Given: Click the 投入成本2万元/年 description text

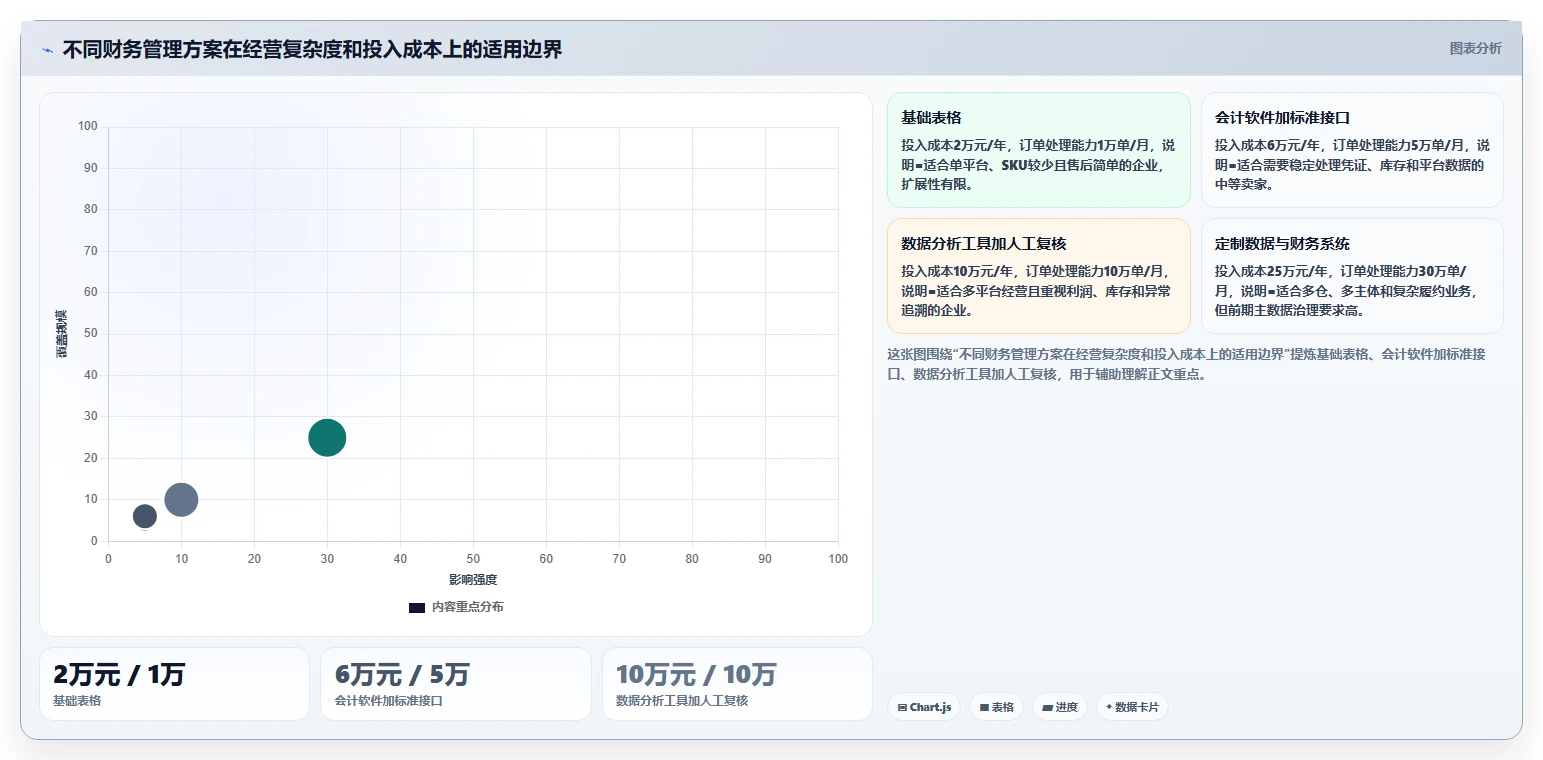Looking at the screenshot, I should pyautogui.click(x=1038, y=165).
